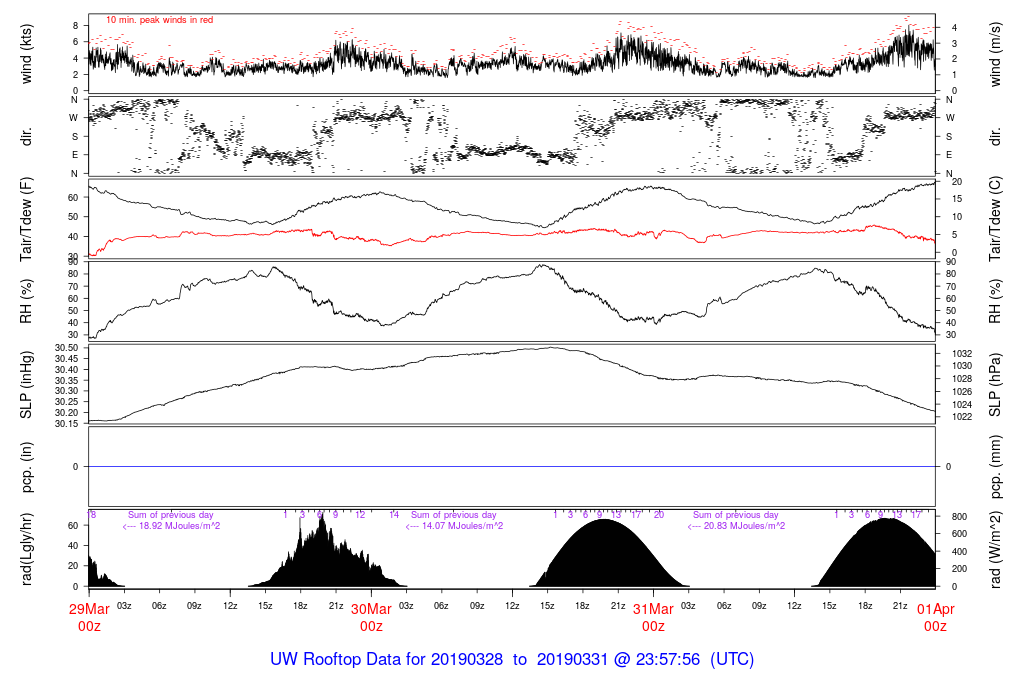Click the red dewpoint temperature curve

[x=512, y=233]
